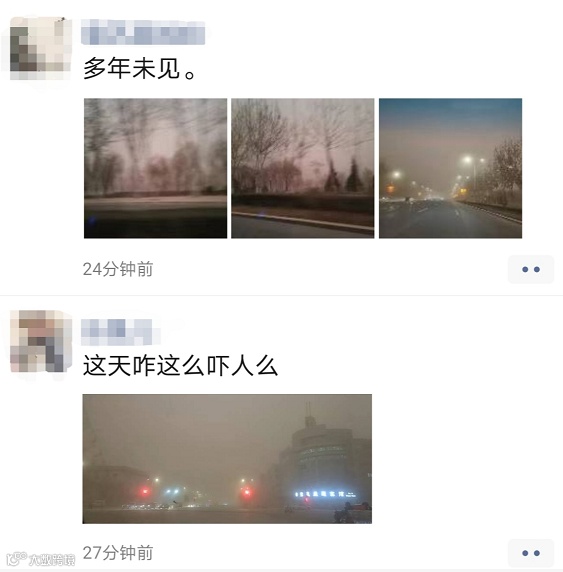The image size is (563, 572).
Task: Open the blurred username above 这天咋这么吓人么
Action: pyautogui.click(x=120, y=332)
